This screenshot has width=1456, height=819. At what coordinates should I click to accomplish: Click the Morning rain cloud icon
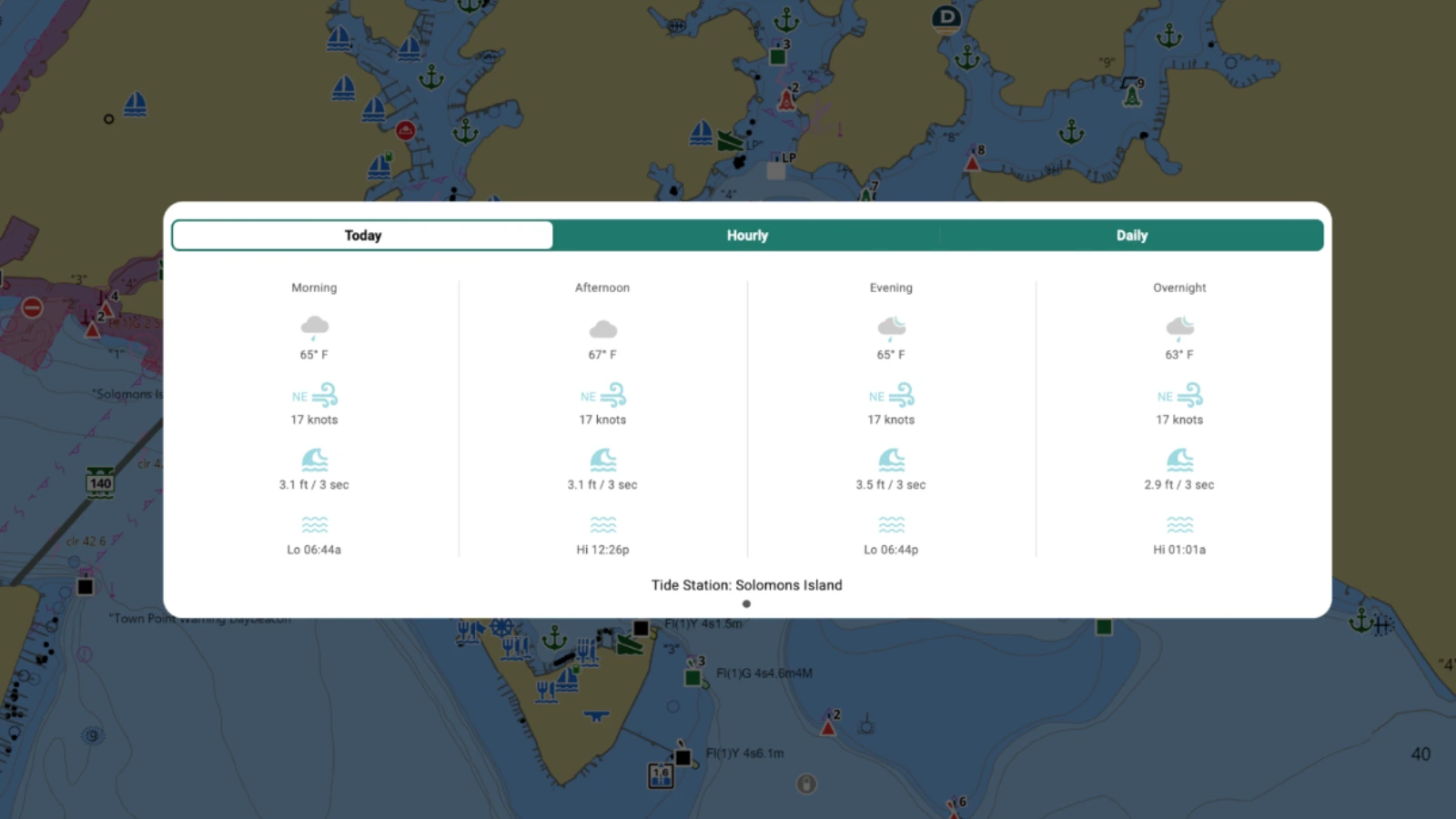tap(315, 328)
